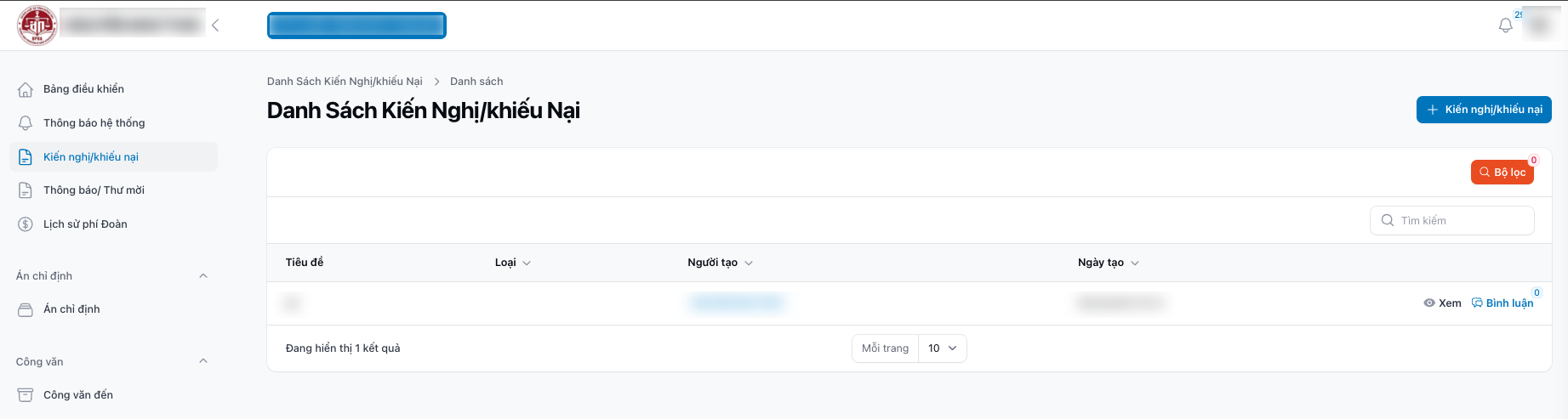Click the notification bell icon
This screenshot has height=419, width=1568.
[x=1505, y=25]
